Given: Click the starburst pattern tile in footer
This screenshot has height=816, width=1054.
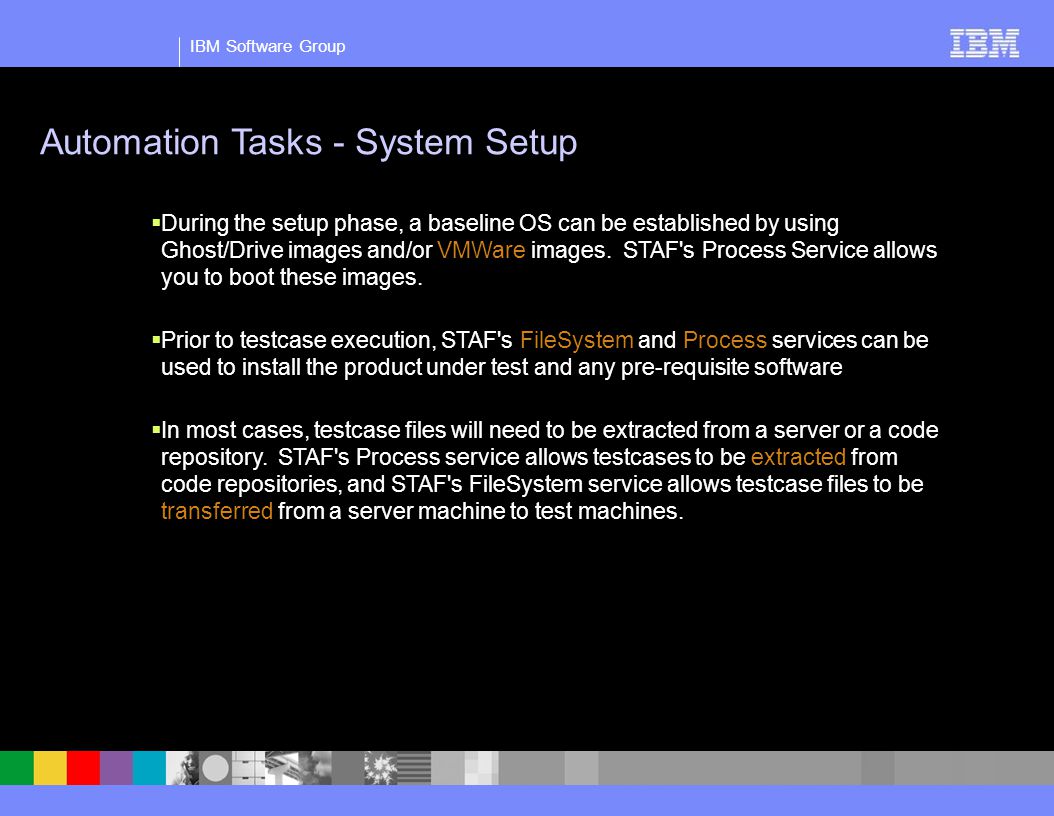Looking at the screenshot, I should (381, 768).
